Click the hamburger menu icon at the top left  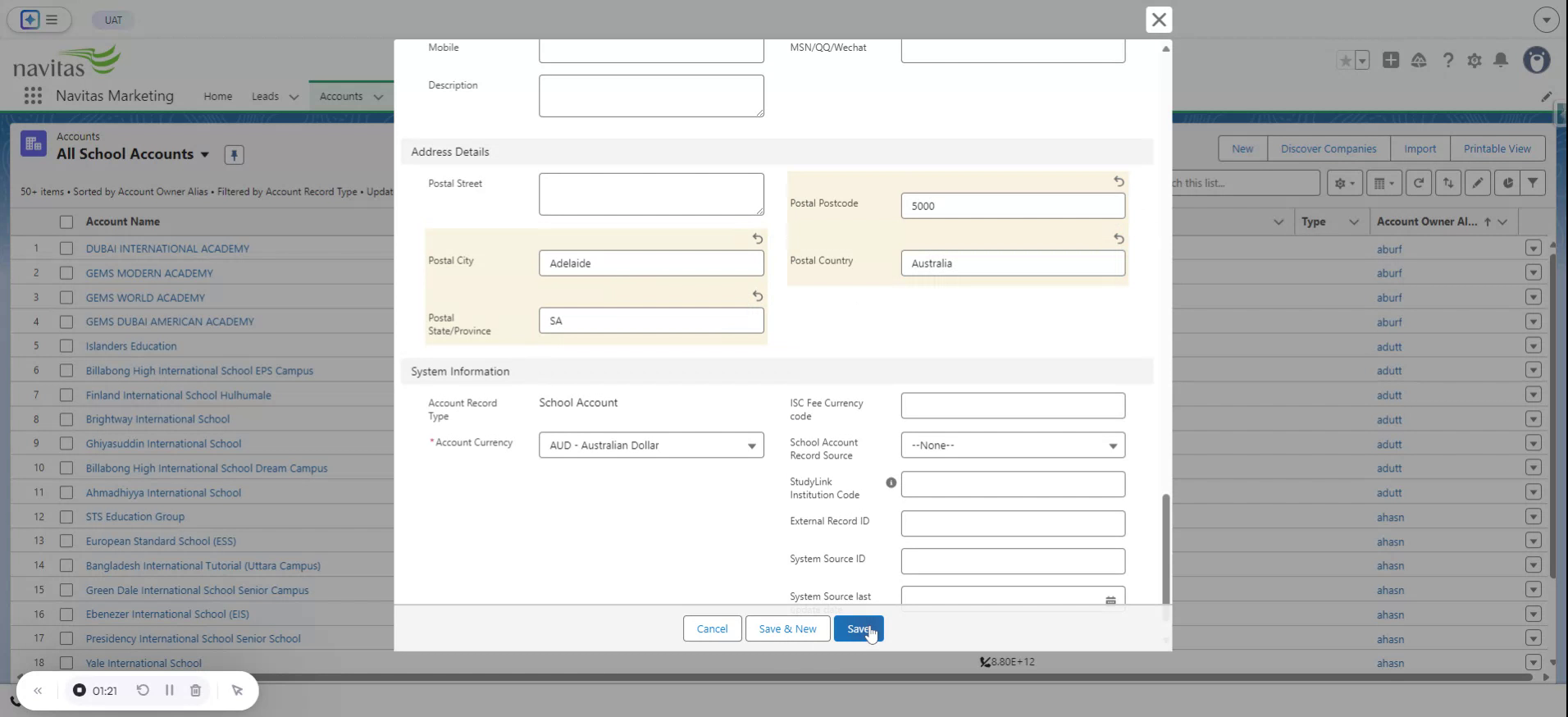52,20
